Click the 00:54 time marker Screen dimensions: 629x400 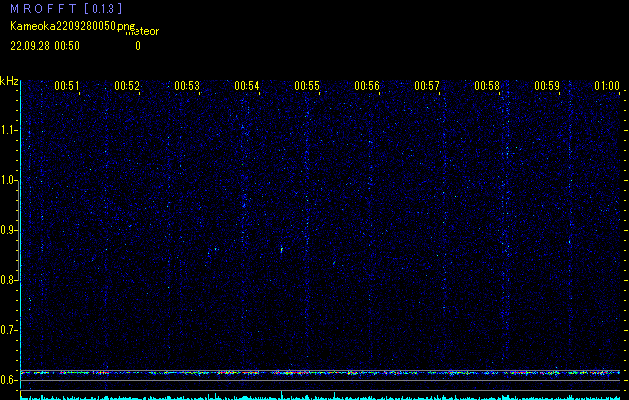tap(247, 86)
